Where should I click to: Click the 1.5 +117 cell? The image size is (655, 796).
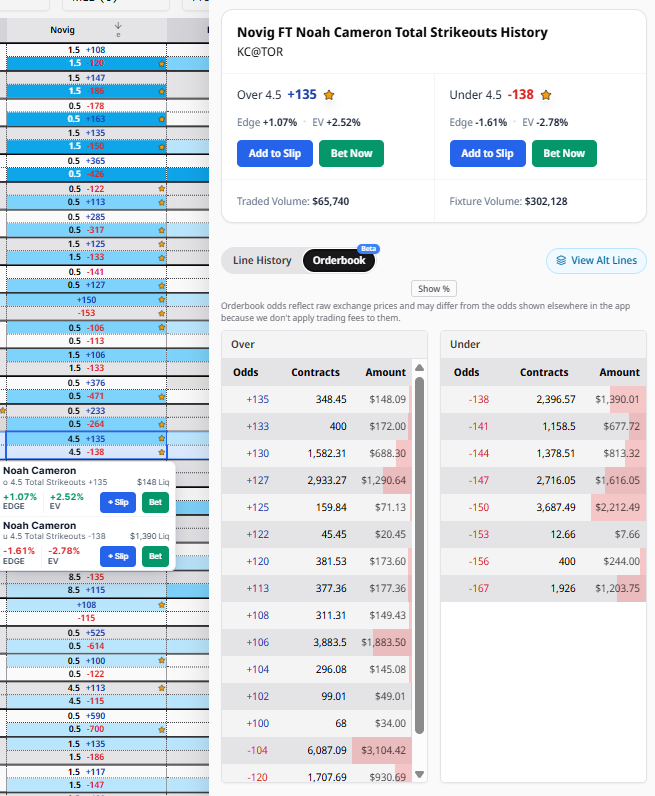(86, 772)
